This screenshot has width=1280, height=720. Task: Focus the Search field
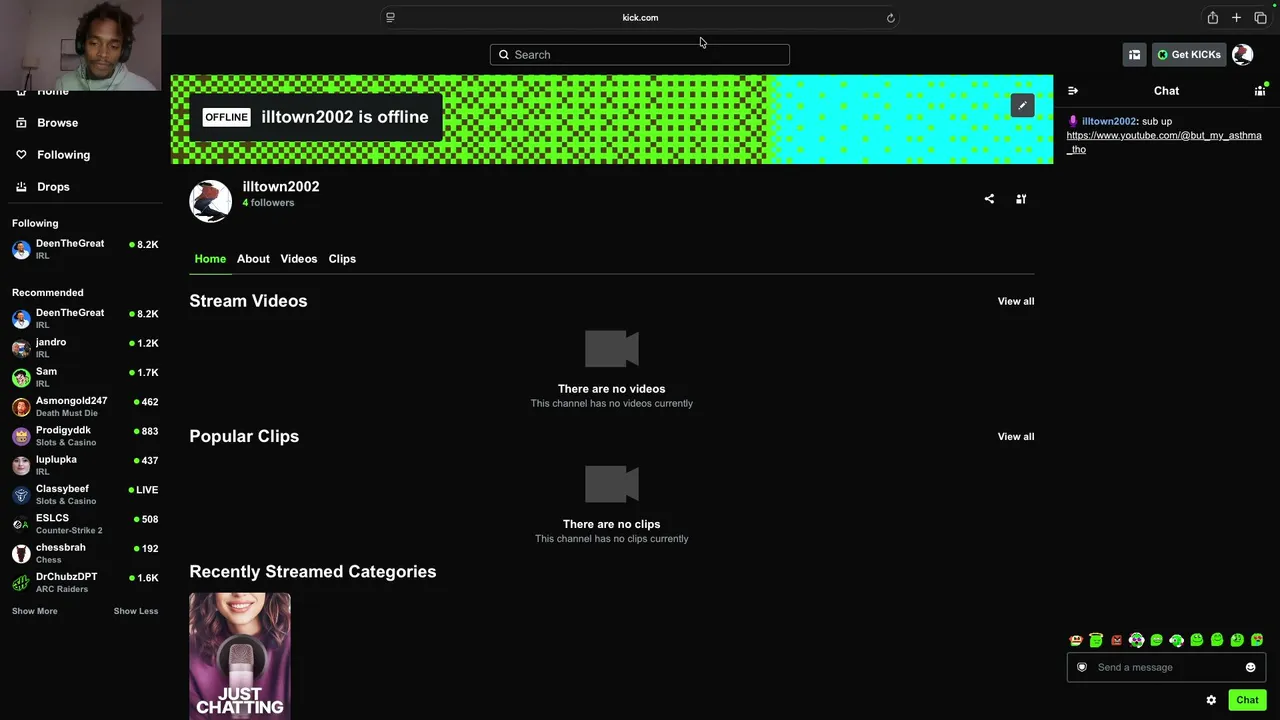click(640, 55)
